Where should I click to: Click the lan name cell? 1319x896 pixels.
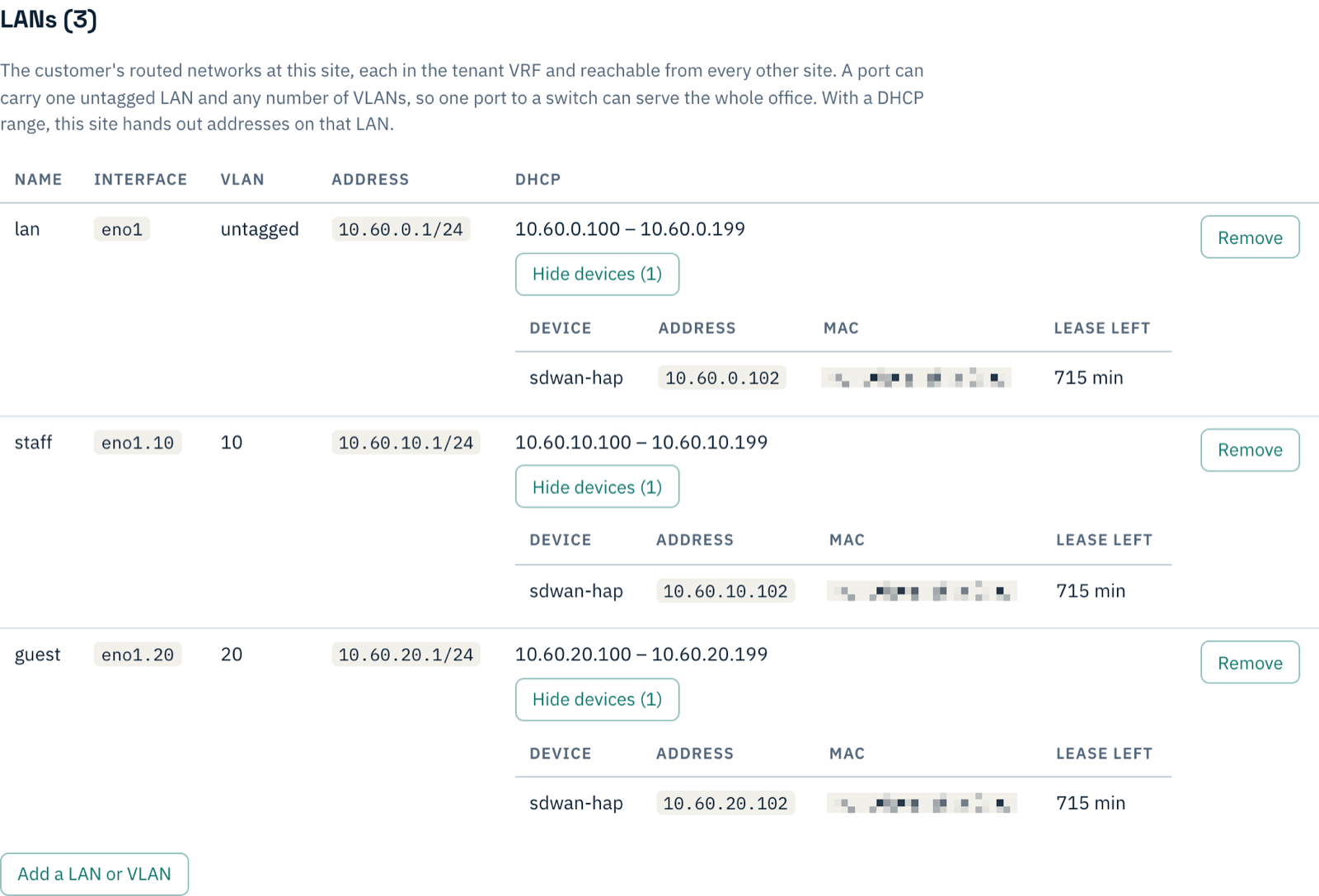(x=27, y=229)
